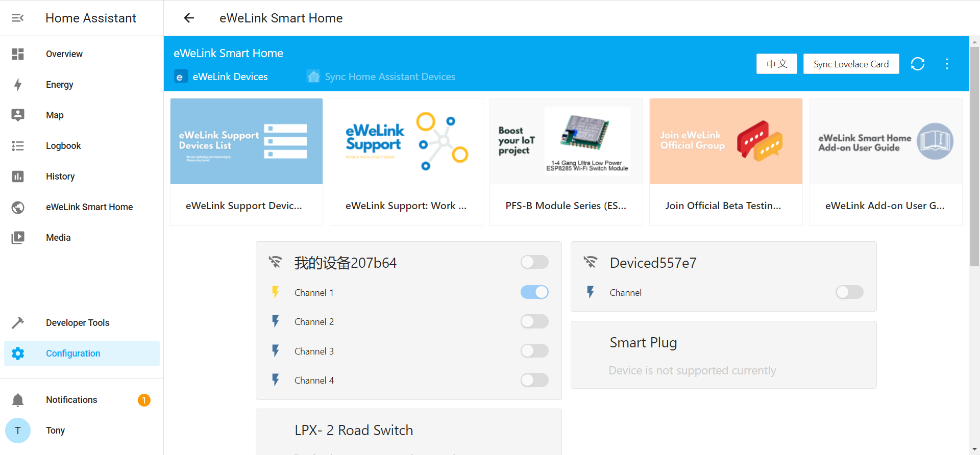This screenshot has width=980, height=455.
Task: Click the eWeLink Devices 'e' logo icon
Action: (x=181, y=77)
